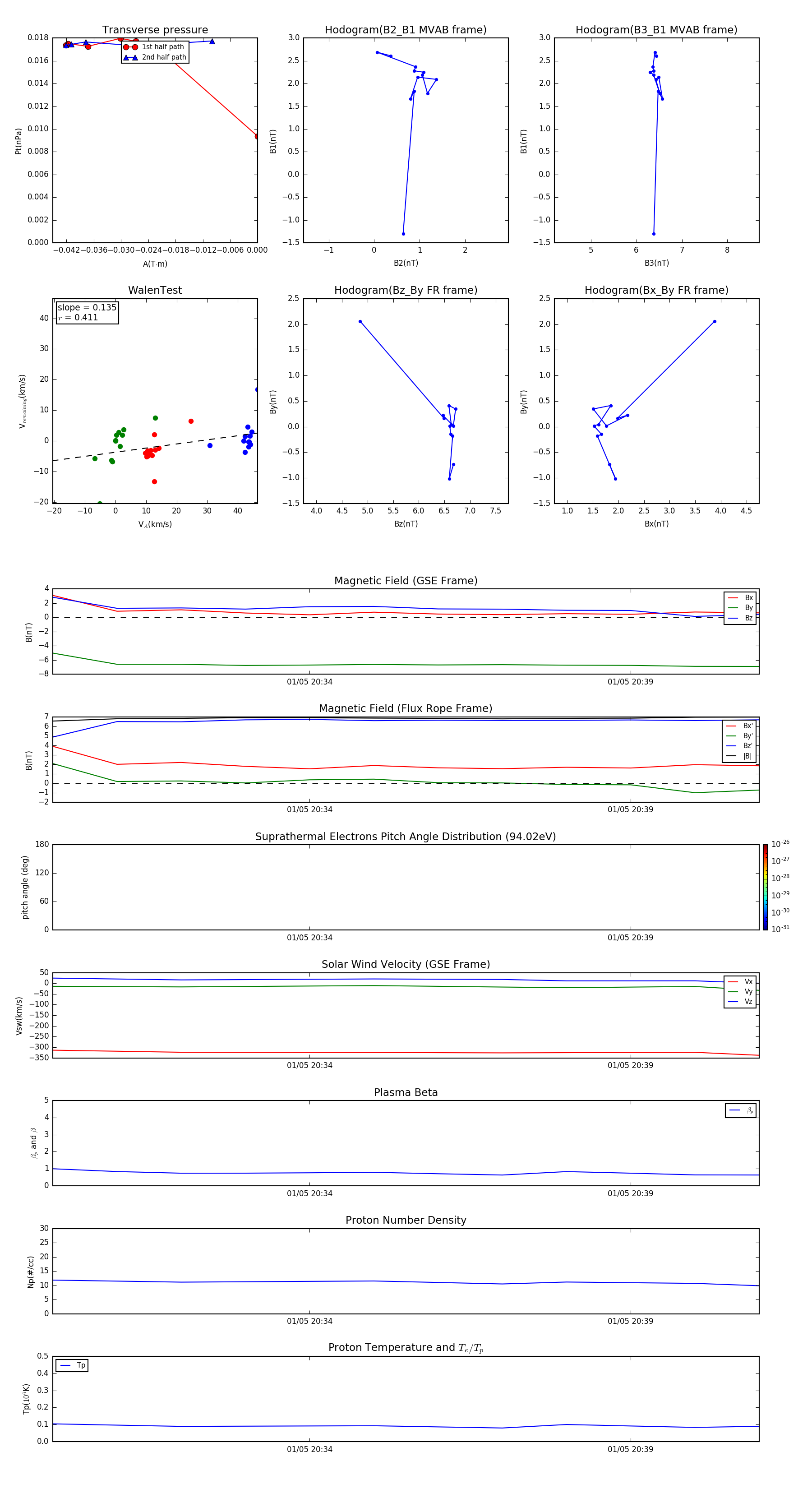The image size is (812, 1489).
Task: Click the V_remaining(km/s) axis label
Action: [x=23, y=401]
